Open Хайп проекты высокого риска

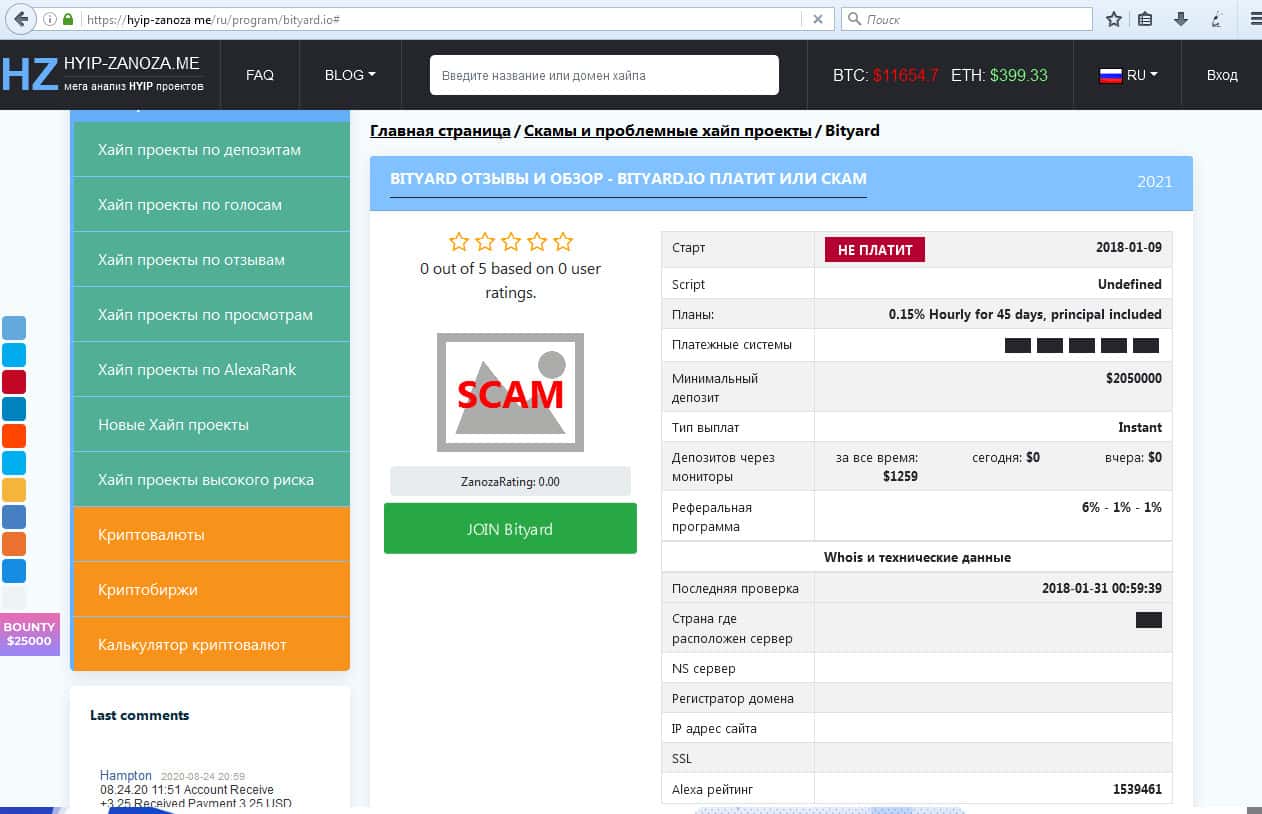coord(211,480)
